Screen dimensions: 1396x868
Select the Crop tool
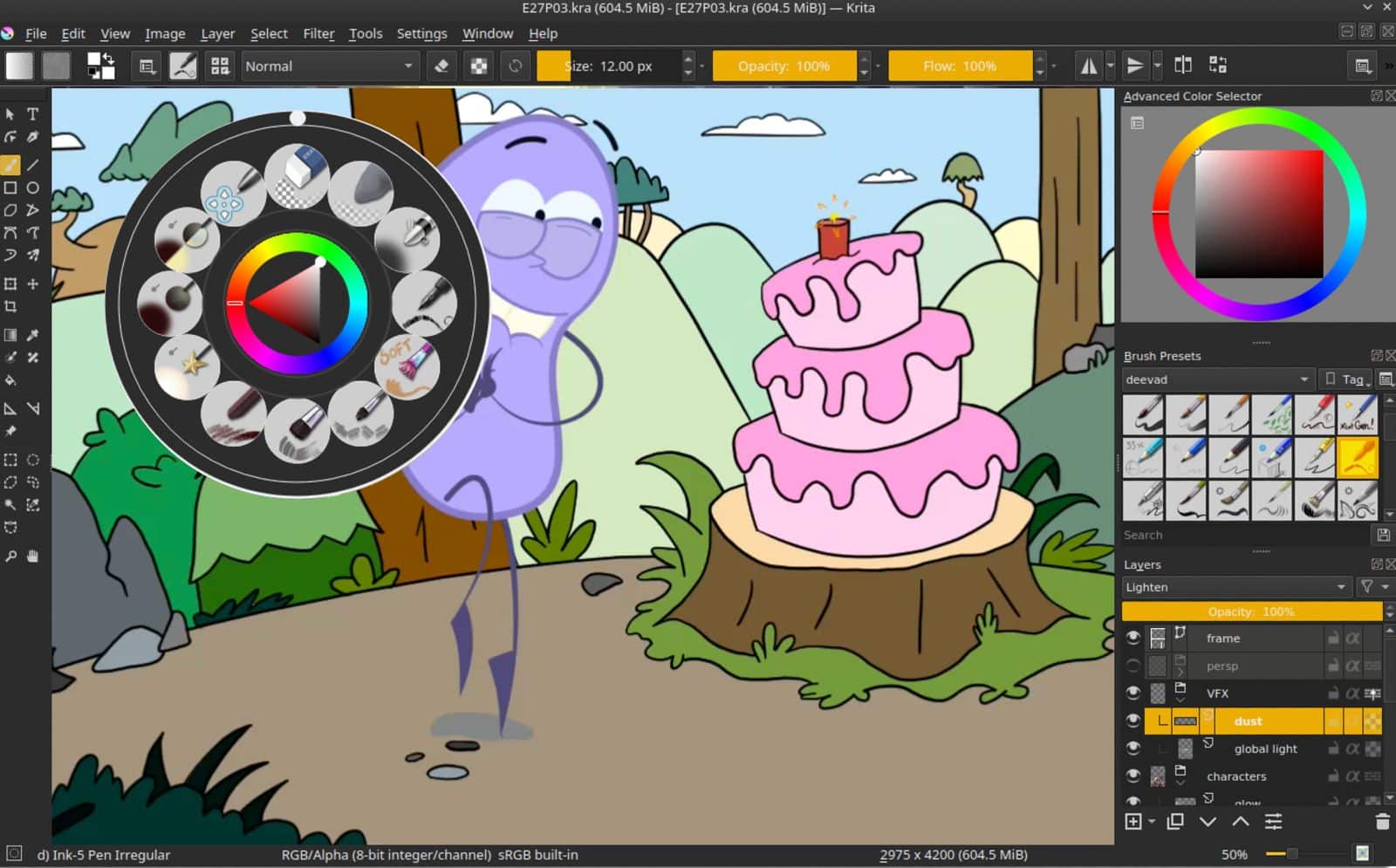coord(10,306)
